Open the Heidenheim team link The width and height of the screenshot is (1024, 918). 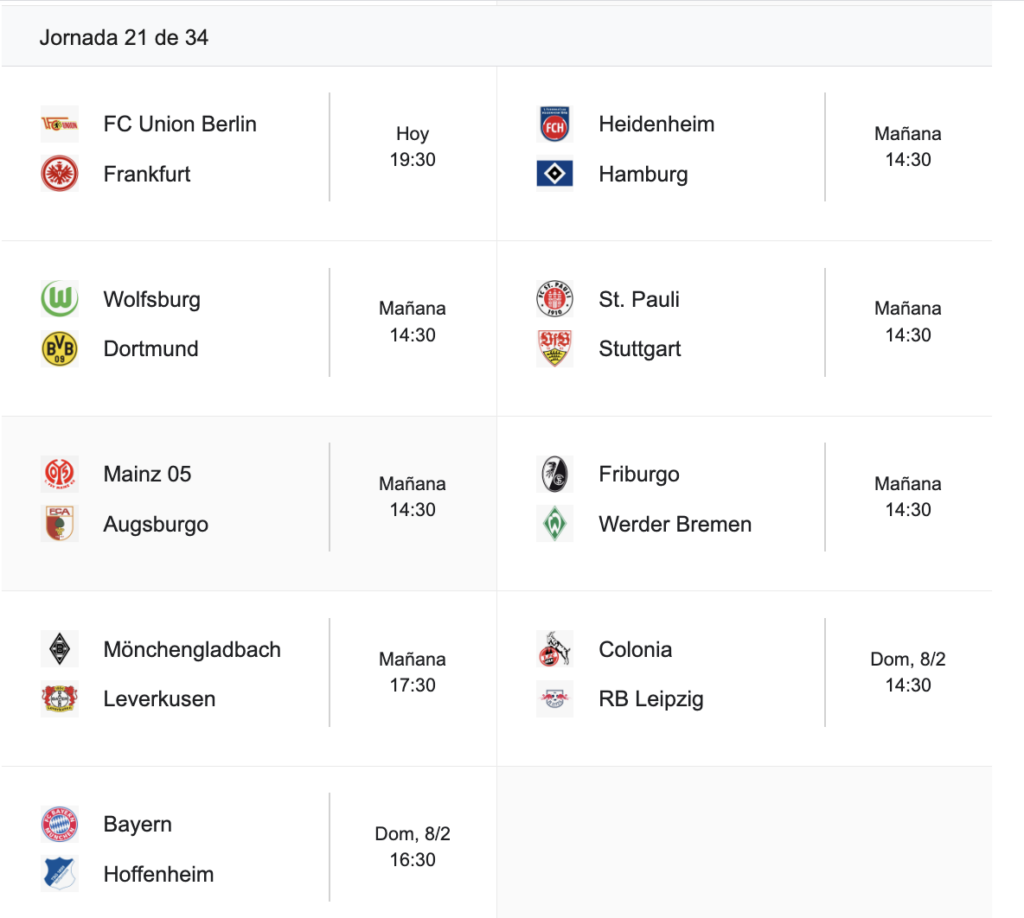[656, 124]
